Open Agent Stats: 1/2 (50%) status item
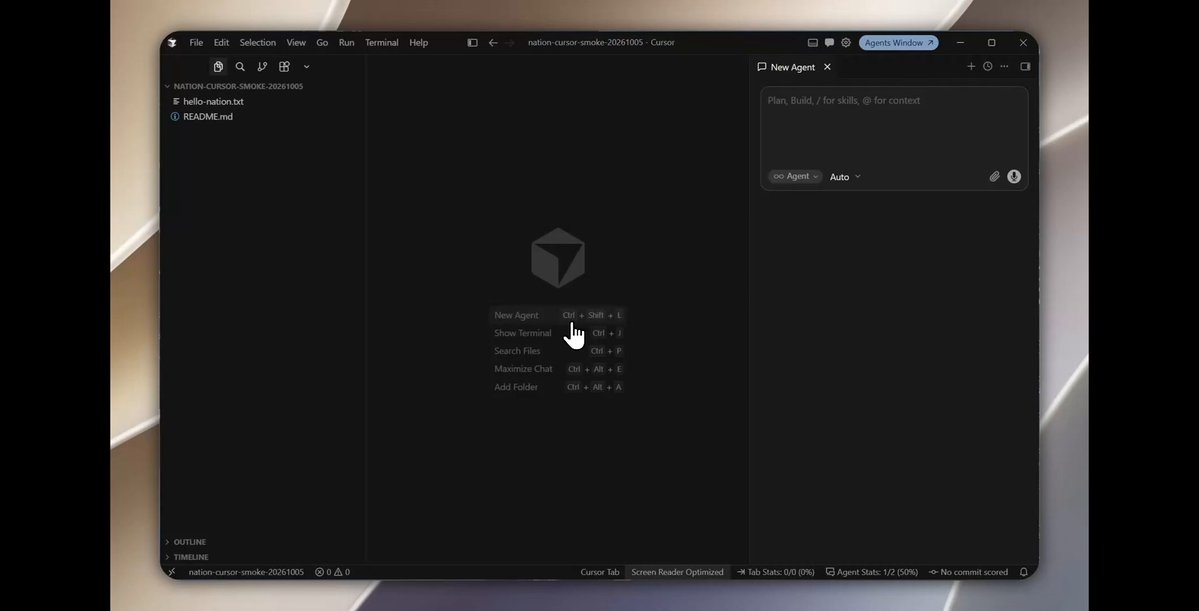Screen dimensions: 1199x611 872,572
